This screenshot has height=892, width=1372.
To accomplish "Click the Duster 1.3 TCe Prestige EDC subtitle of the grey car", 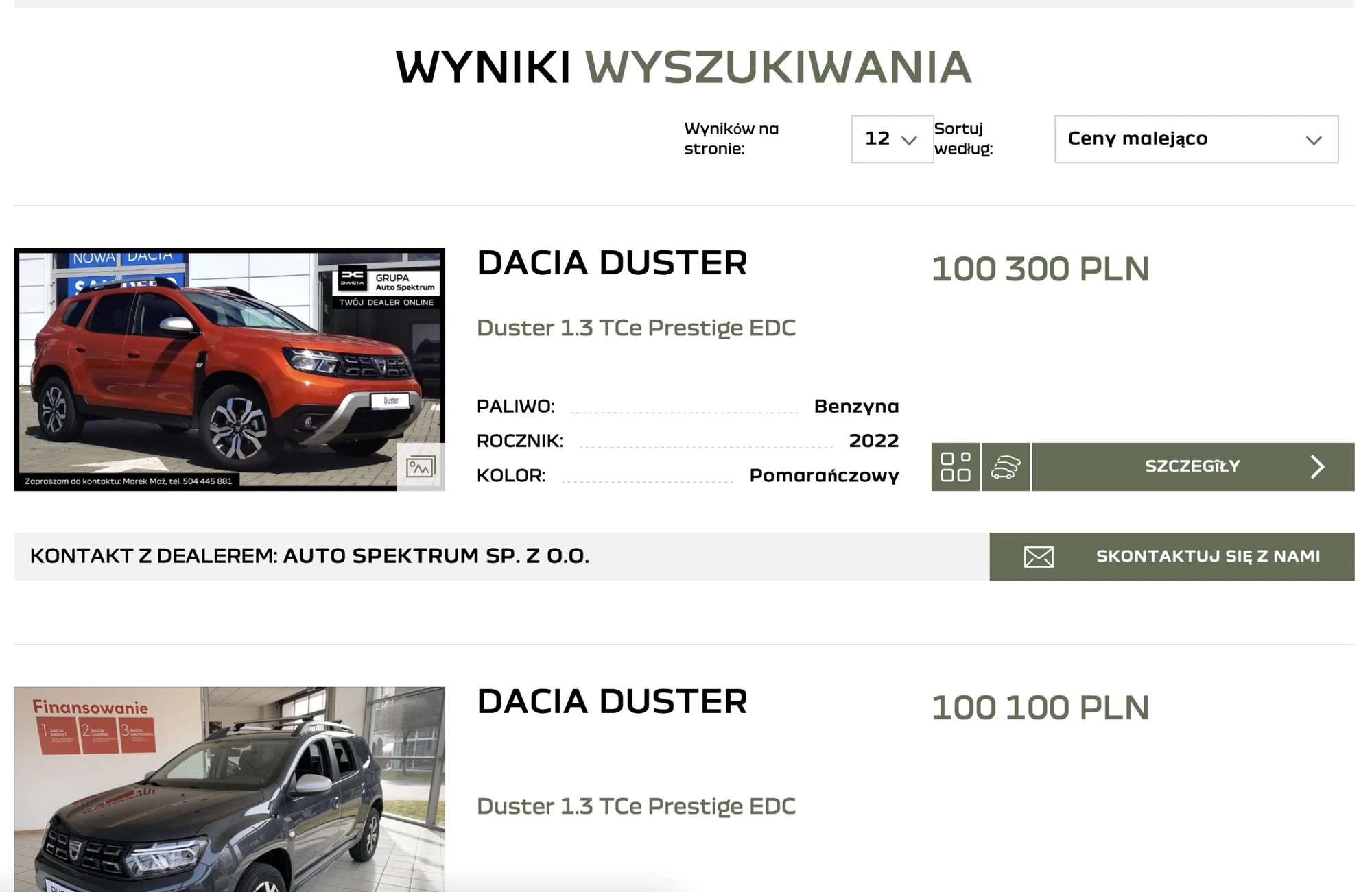I will pos(636,806).
